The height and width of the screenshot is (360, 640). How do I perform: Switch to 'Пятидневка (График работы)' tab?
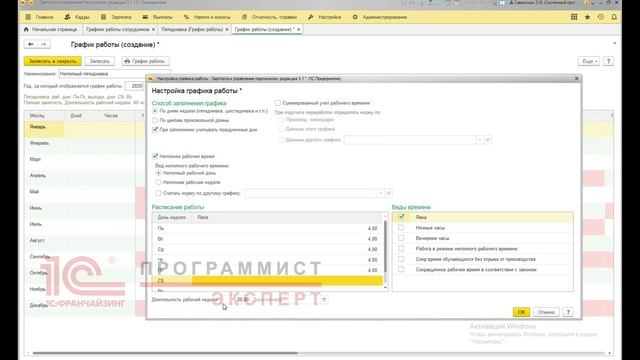click(x=192, y=29)
